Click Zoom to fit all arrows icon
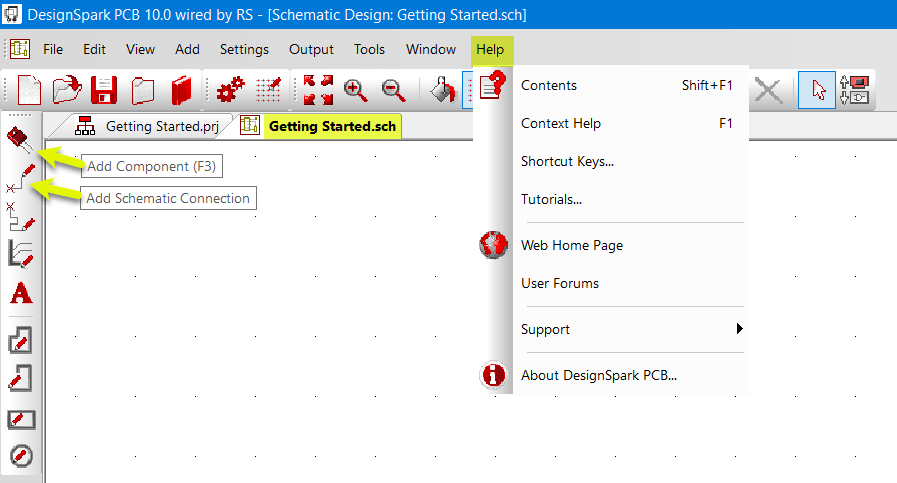Viewport: 897px width, 483px height. [x=318, y=90]
